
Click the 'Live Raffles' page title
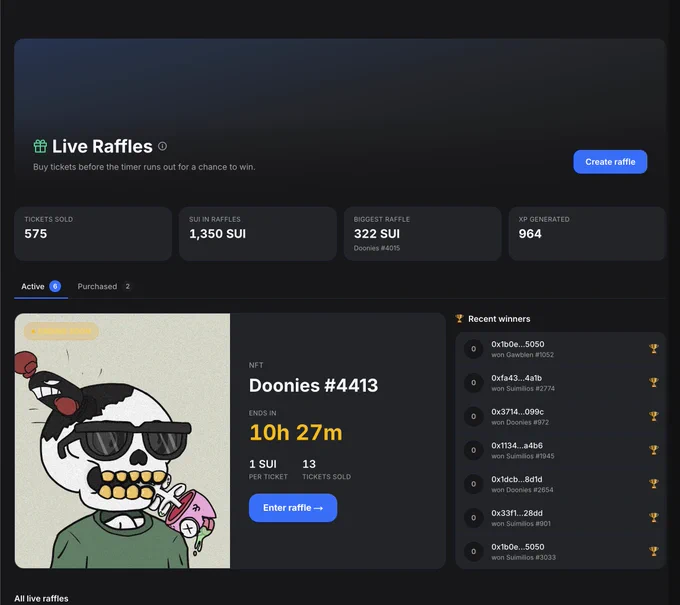click(x=102, y=146)
